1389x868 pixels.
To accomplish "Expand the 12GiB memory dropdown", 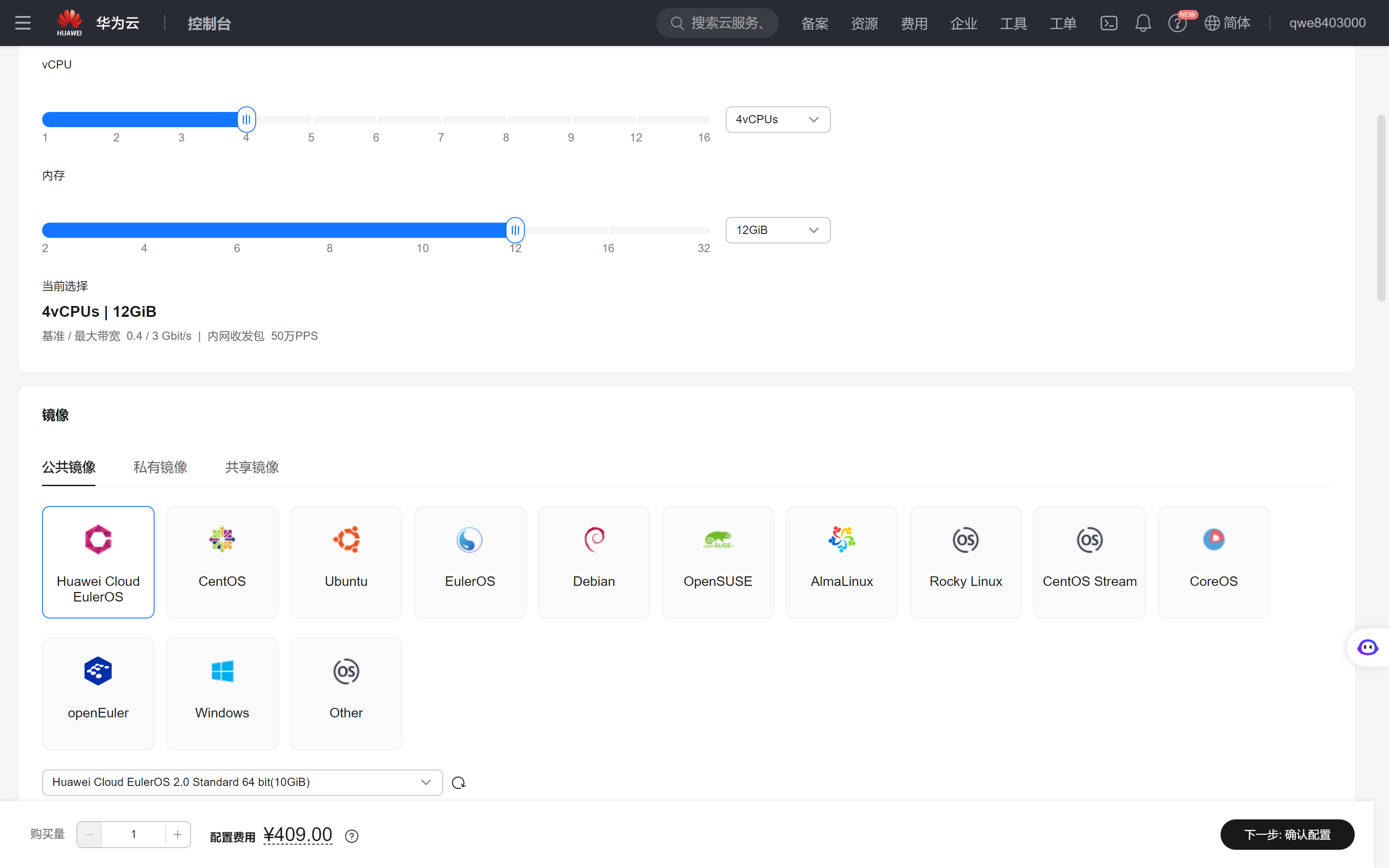I will pos(778,230).
